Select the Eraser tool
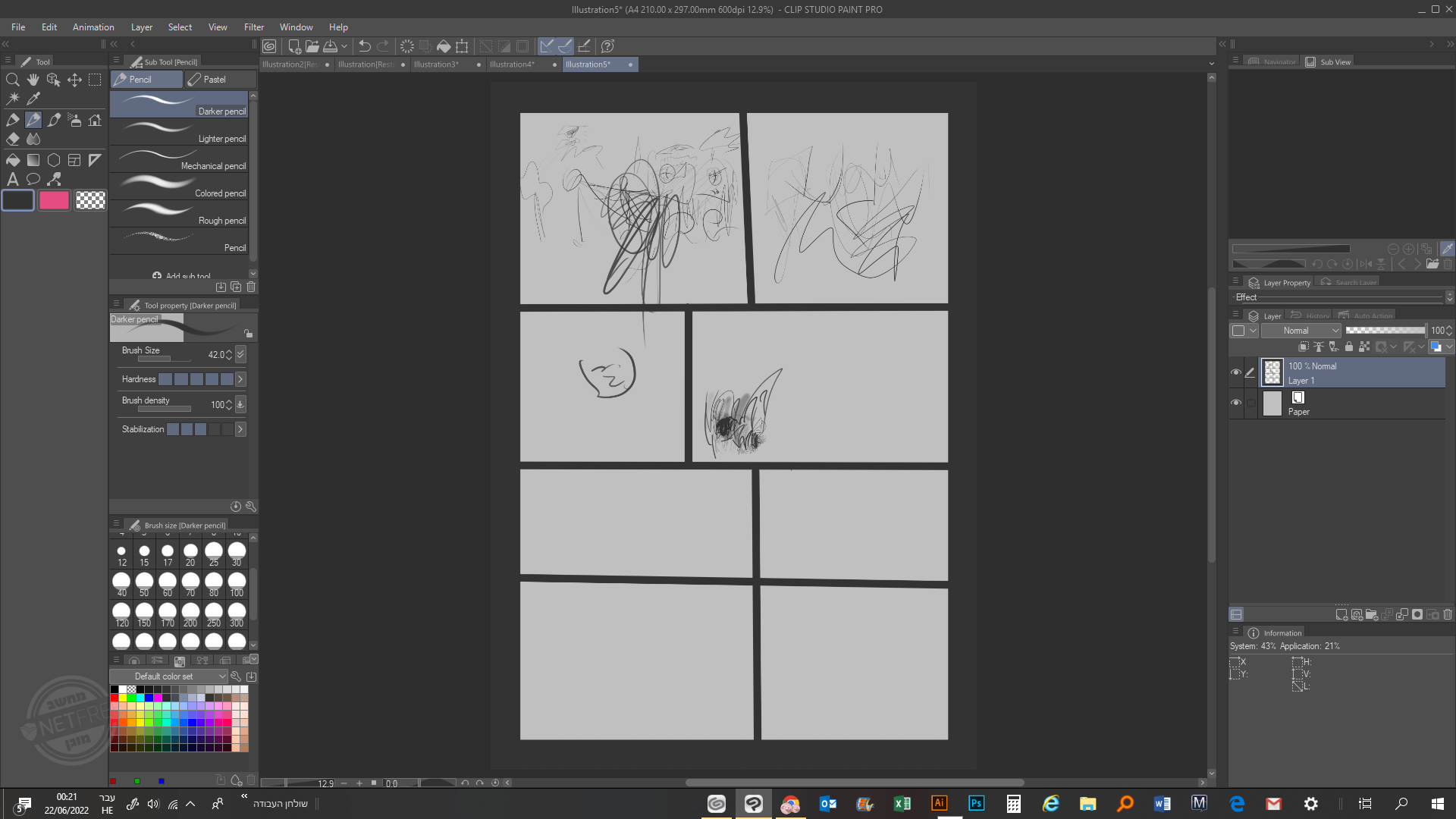 click(13, 140)
